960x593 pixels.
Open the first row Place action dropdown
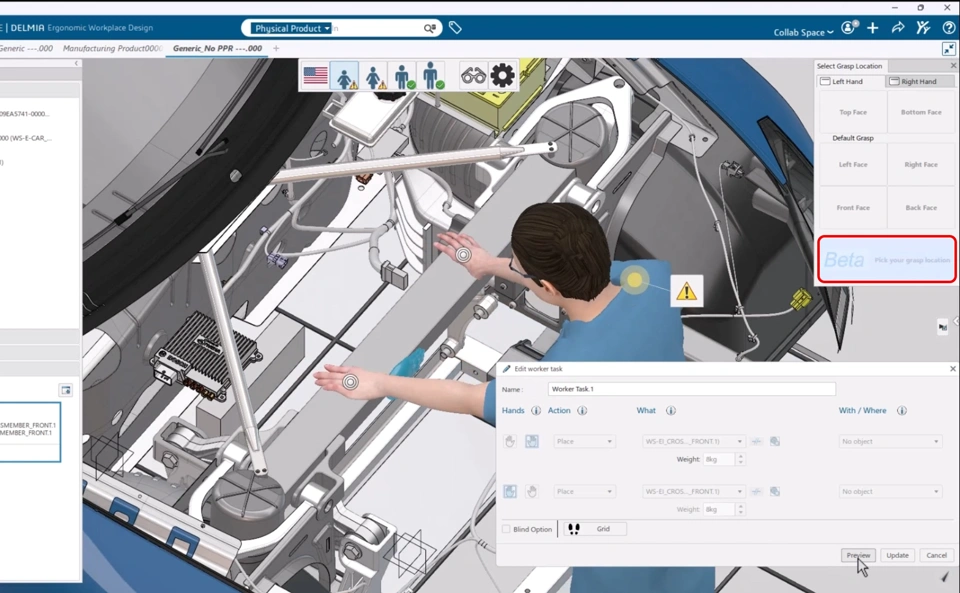[x=584, y=441]
